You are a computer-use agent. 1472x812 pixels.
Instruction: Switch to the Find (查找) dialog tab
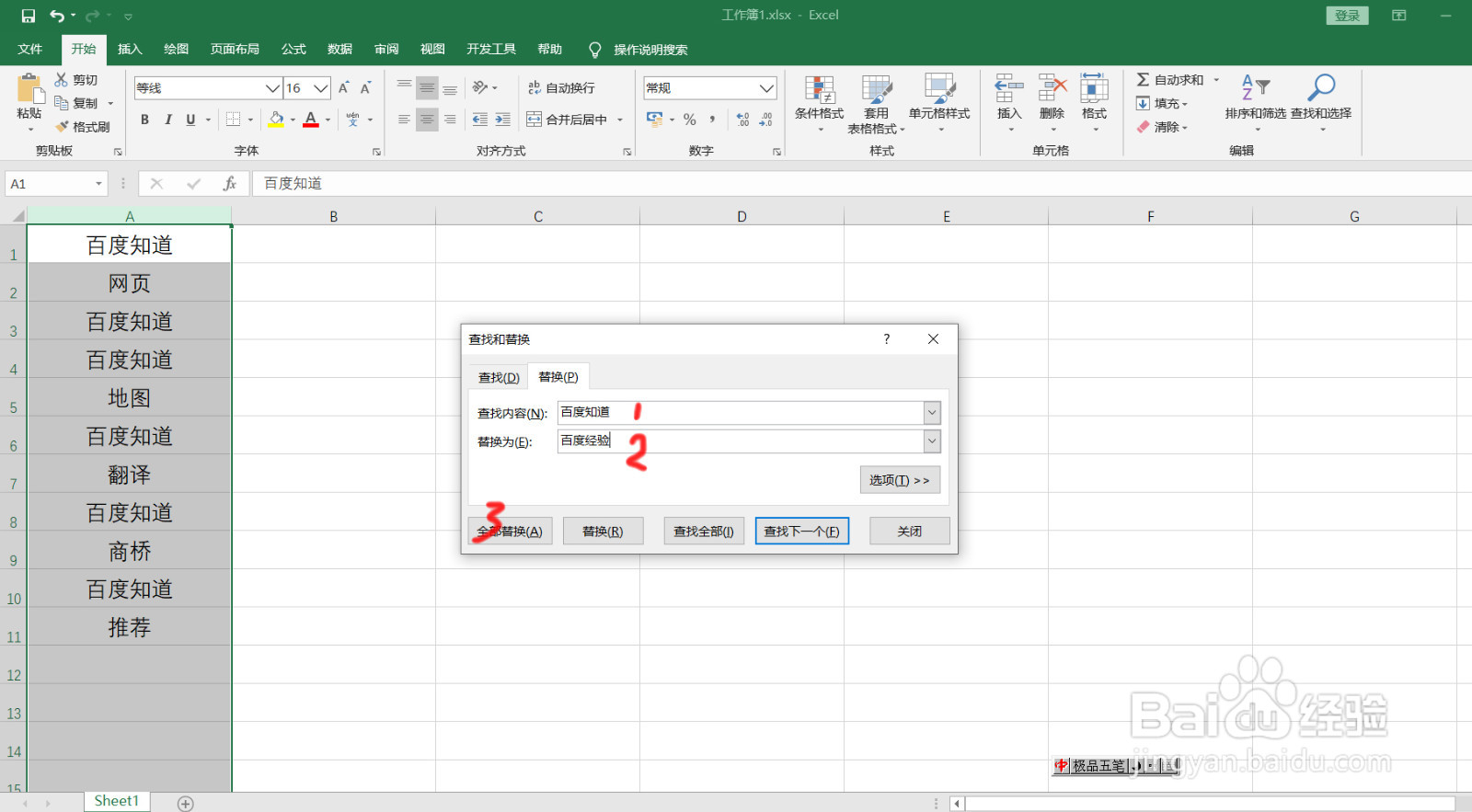(499, 378)
